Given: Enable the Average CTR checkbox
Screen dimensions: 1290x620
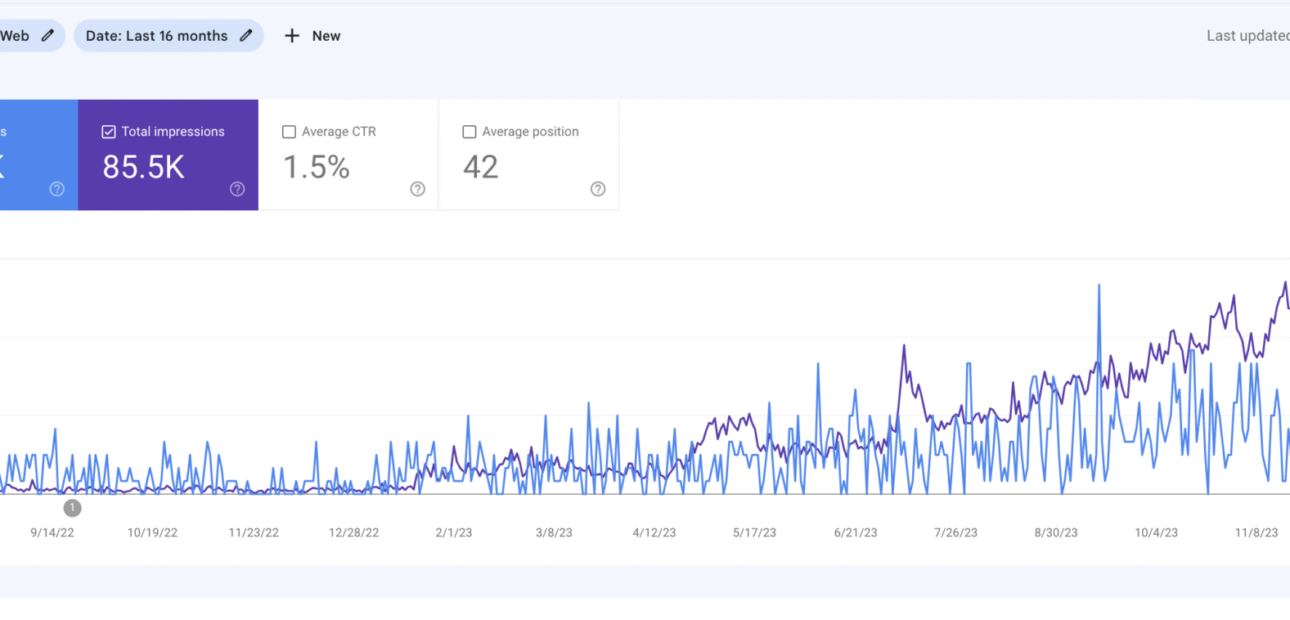Looking at the screenshot, I should coord(289,132).
